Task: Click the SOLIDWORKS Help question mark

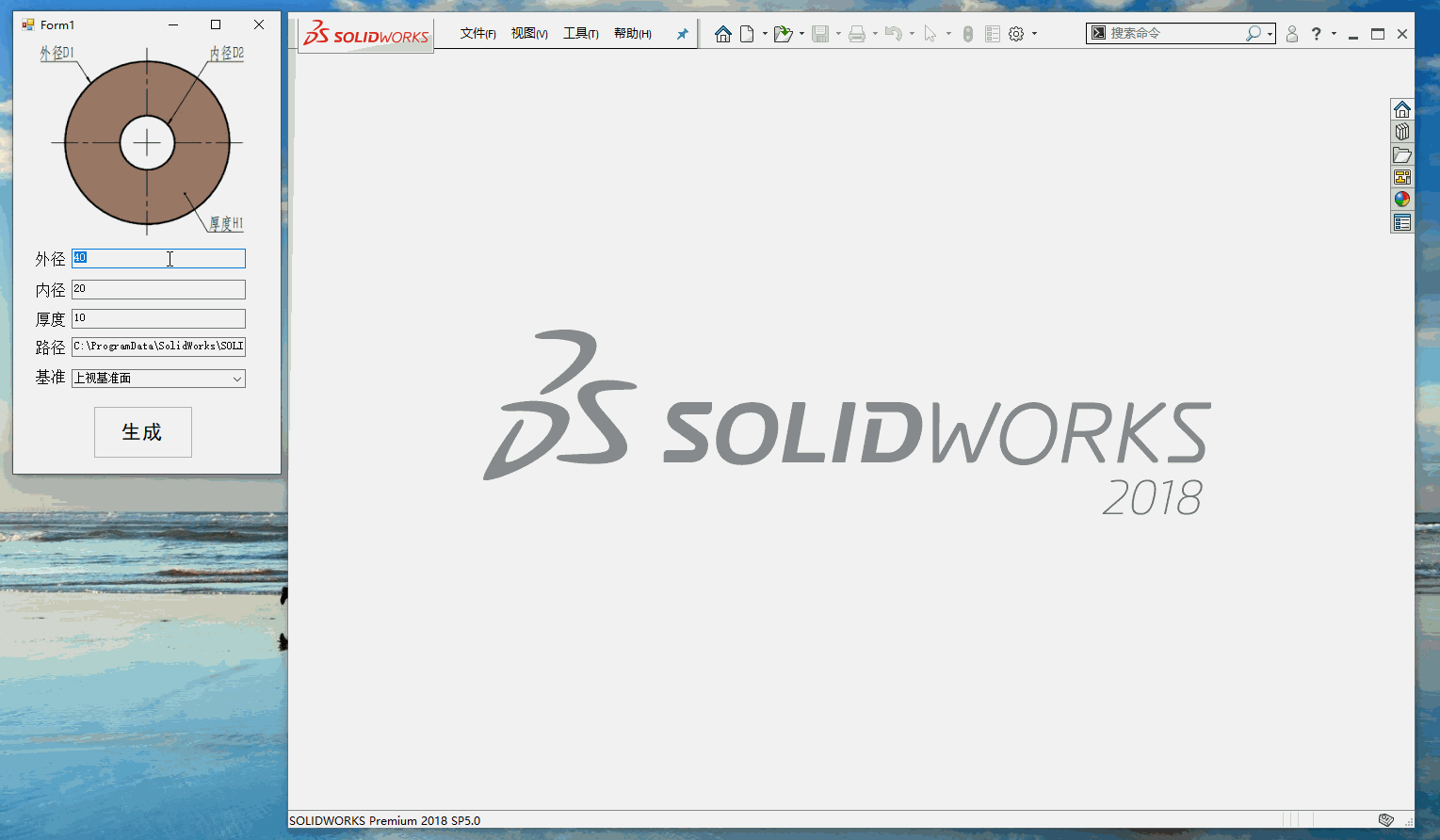Action: [1316, 33]
